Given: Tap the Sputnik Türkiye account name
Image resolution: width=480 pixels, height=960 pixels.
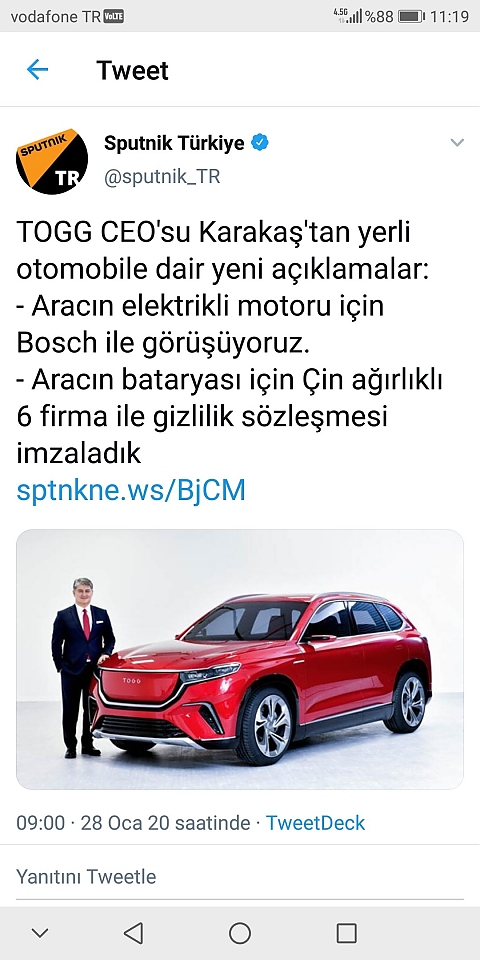Looking at the screenshot, I should [x=174, y=143].
